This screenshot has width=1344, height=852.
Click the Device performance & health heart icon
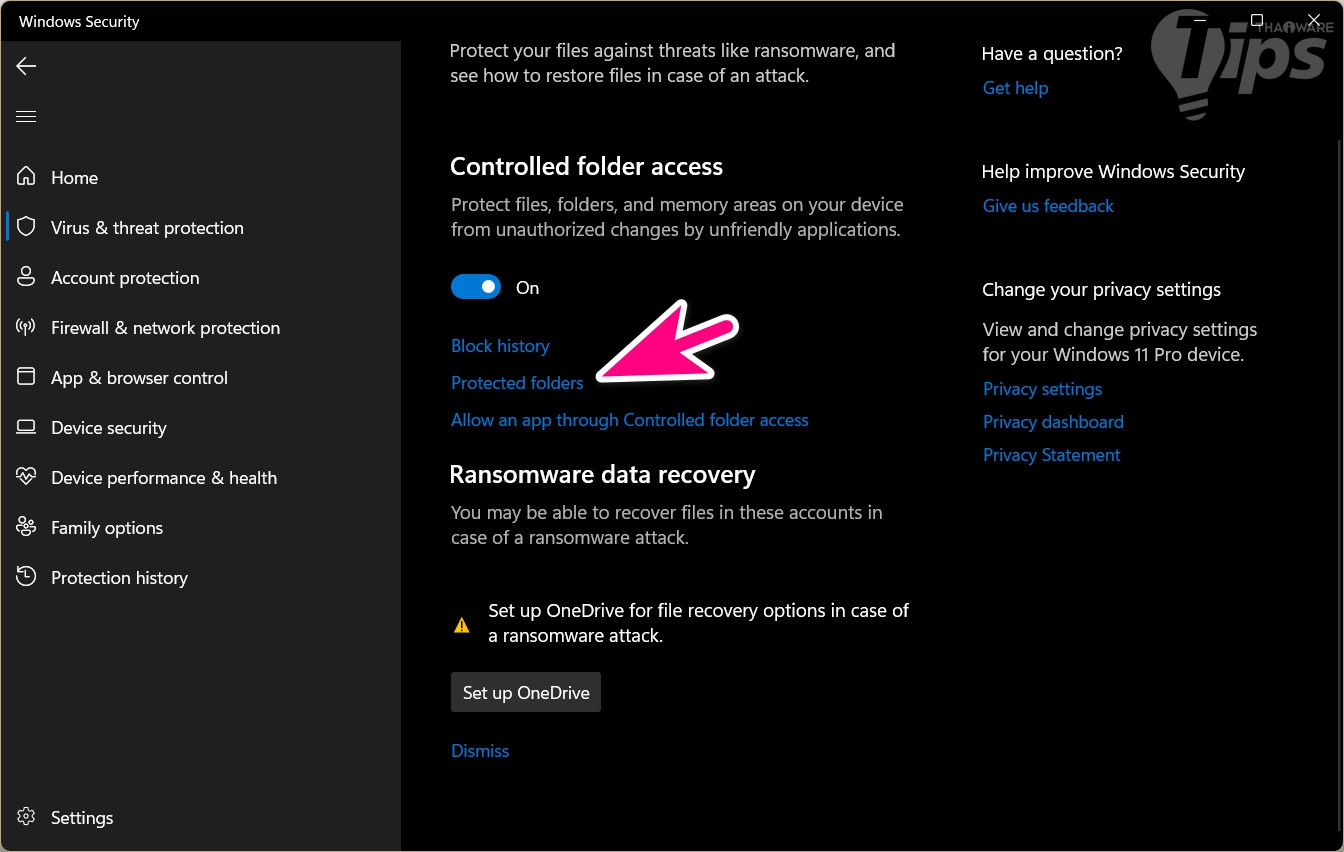click(26, 477)
